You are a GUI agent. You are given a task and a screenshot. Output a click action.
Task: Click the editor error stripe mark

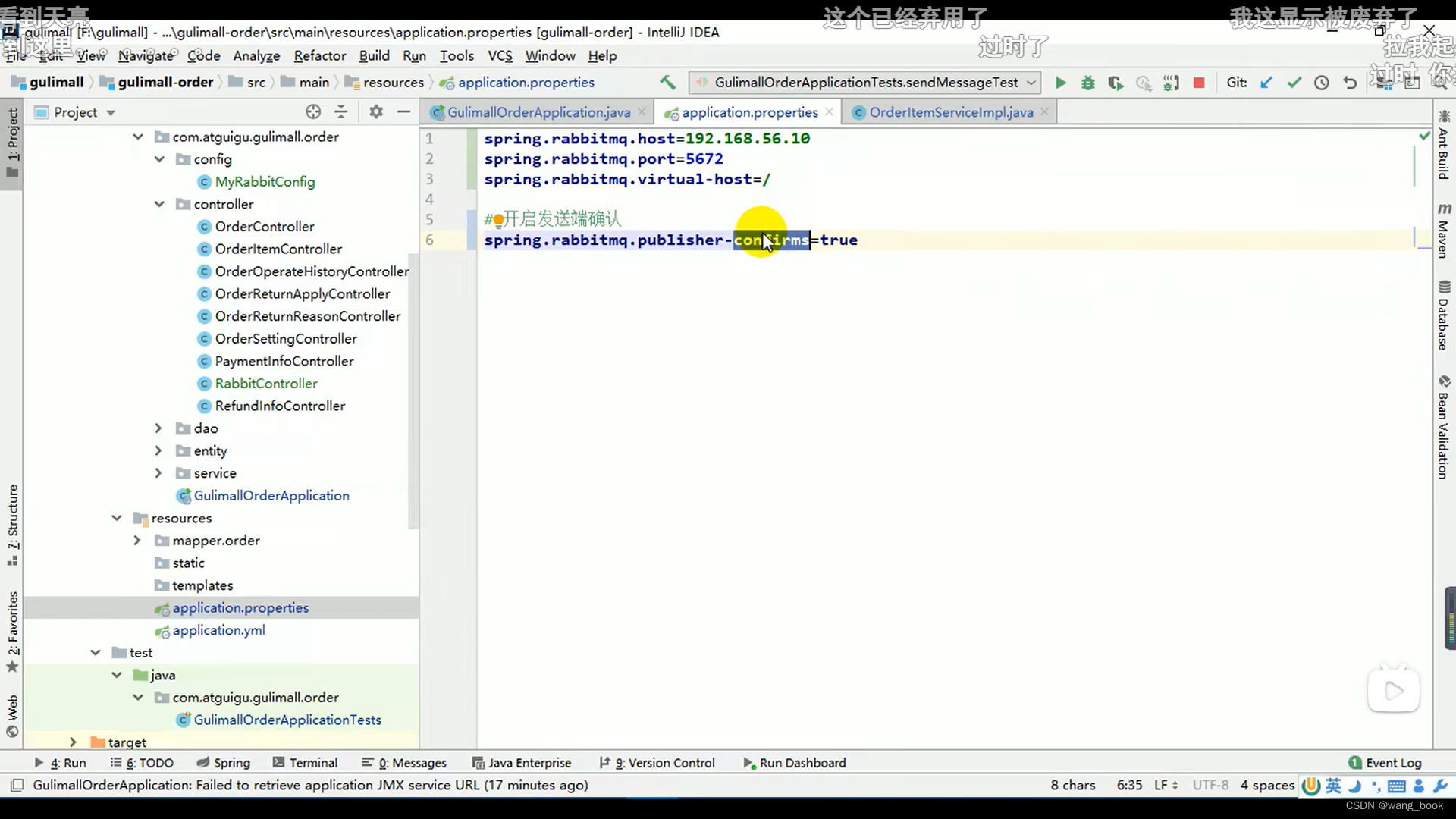(1423, 246)
